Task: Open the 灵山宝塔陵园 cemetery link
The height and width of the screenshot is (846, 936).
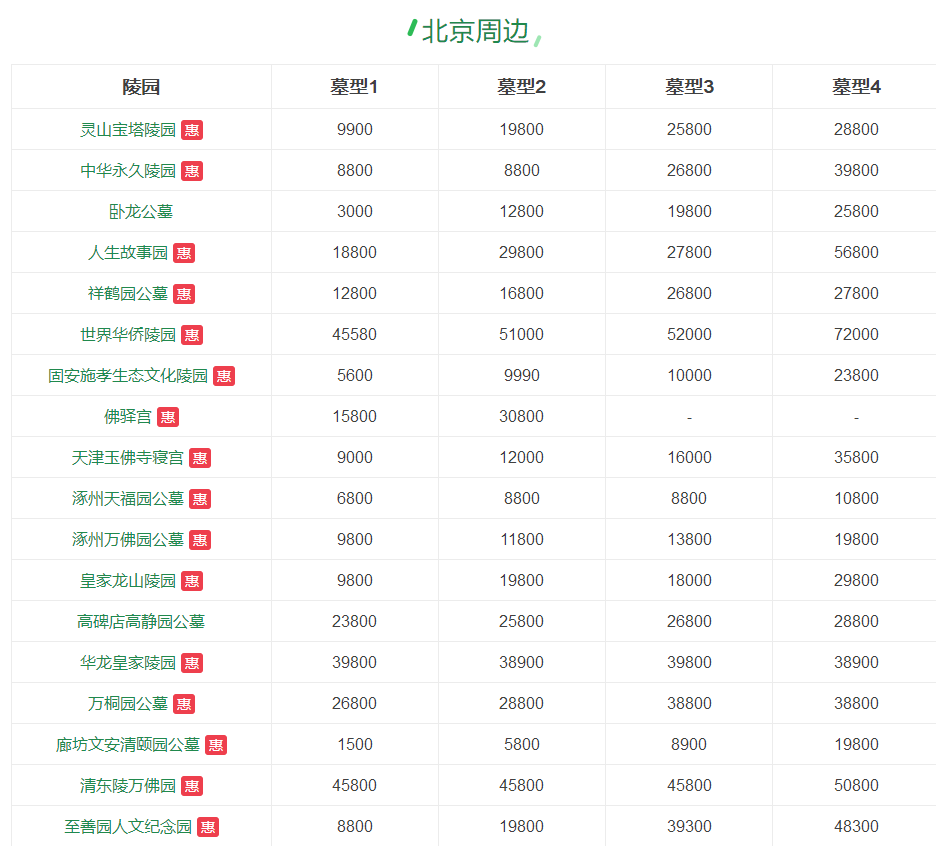Action: 128,130
